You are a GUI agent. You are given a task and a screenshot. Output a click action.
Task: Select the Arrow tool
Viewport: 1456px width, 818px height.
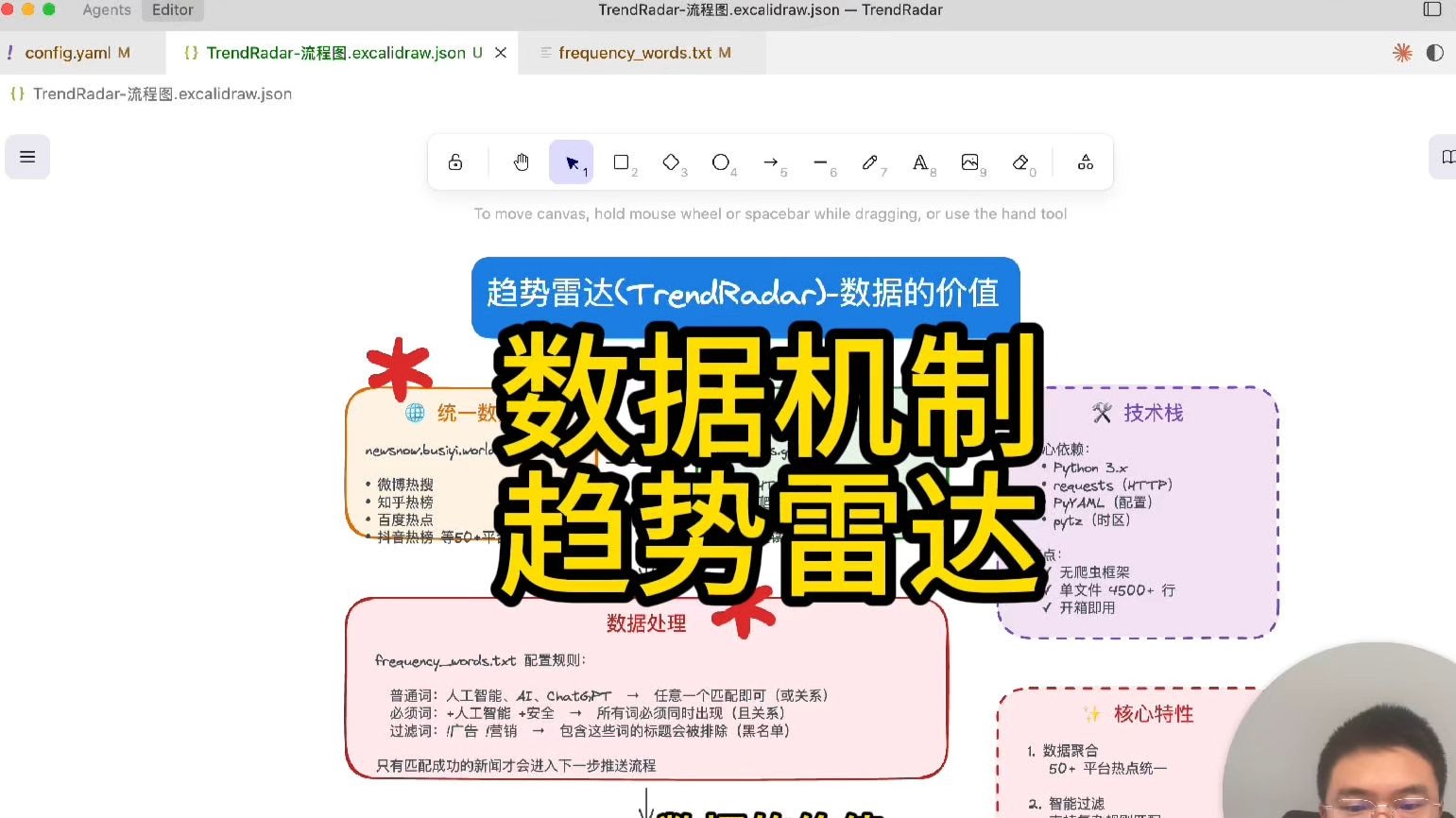(772, 162)
